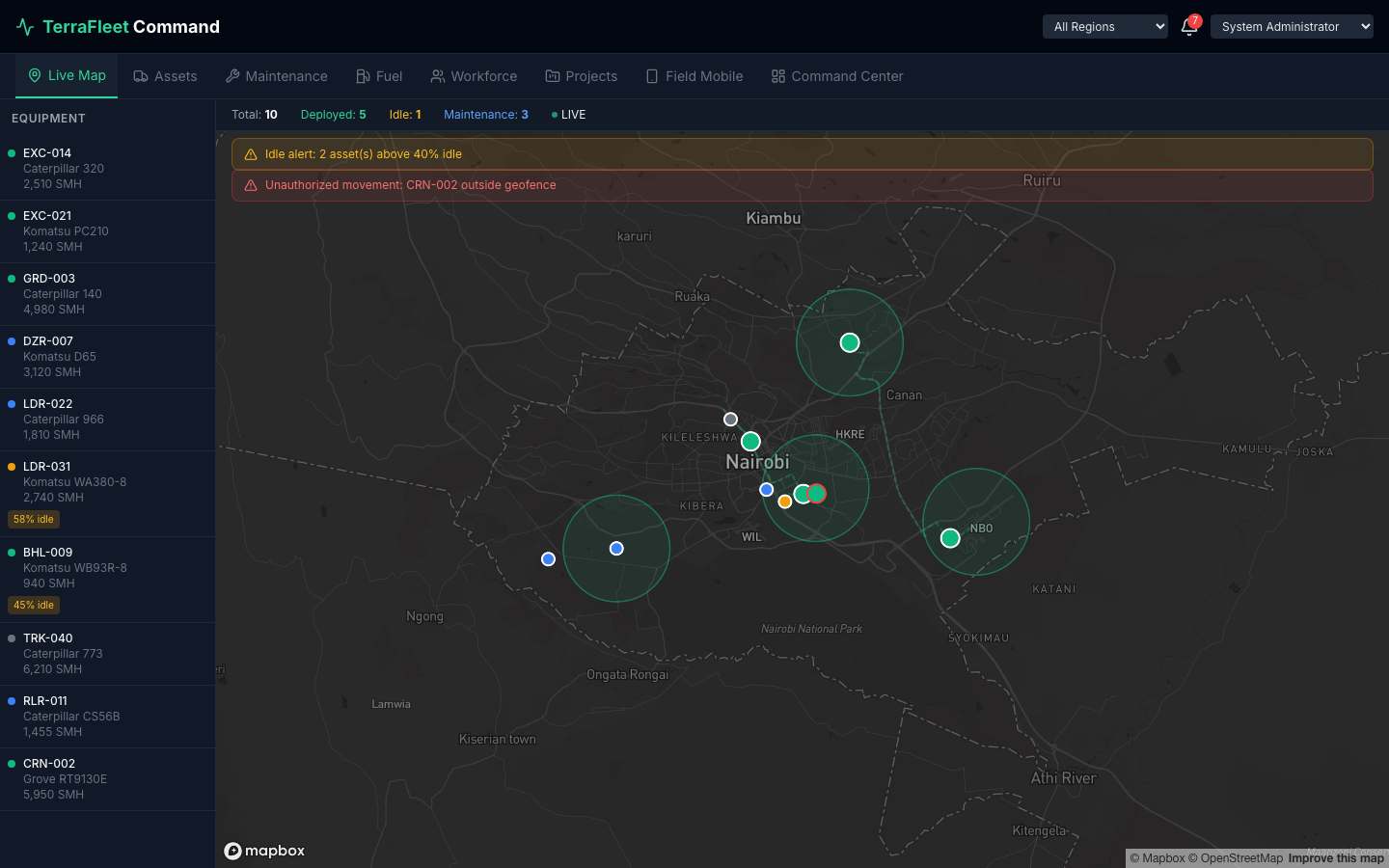Image resolution: width=1389 pixels, height=868 pixels.
Task: Open the notifications bell with badge
Action: (1189, 26)
